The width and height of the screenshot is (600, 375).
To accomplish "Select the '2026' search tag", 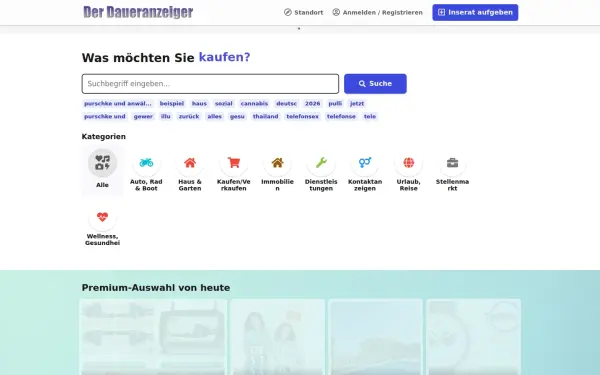I will 313,104.
